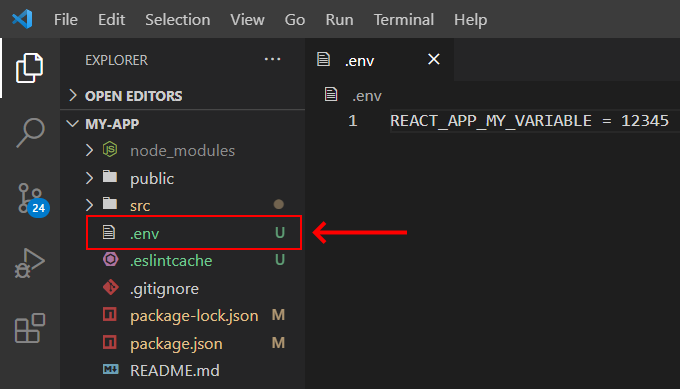
Task: Expand the node_modules folder chevron
Action: 89,150
